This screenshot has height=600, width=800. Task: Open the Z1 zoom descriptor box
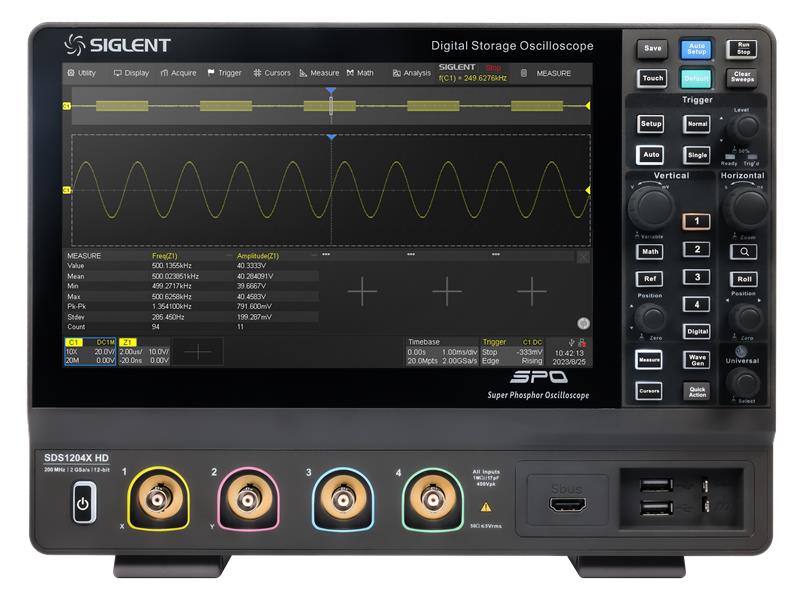click(x=144, y=352)
